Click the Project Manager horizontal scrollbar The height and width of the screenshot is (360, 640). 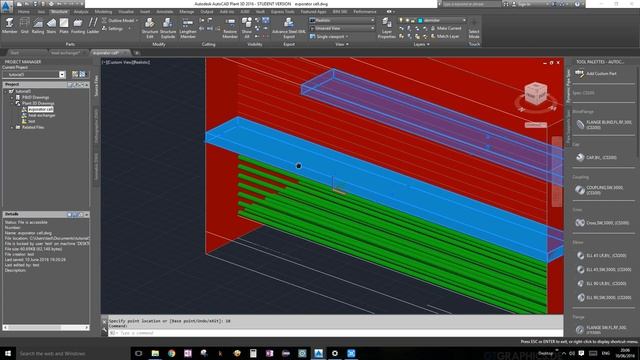point(46,327)
